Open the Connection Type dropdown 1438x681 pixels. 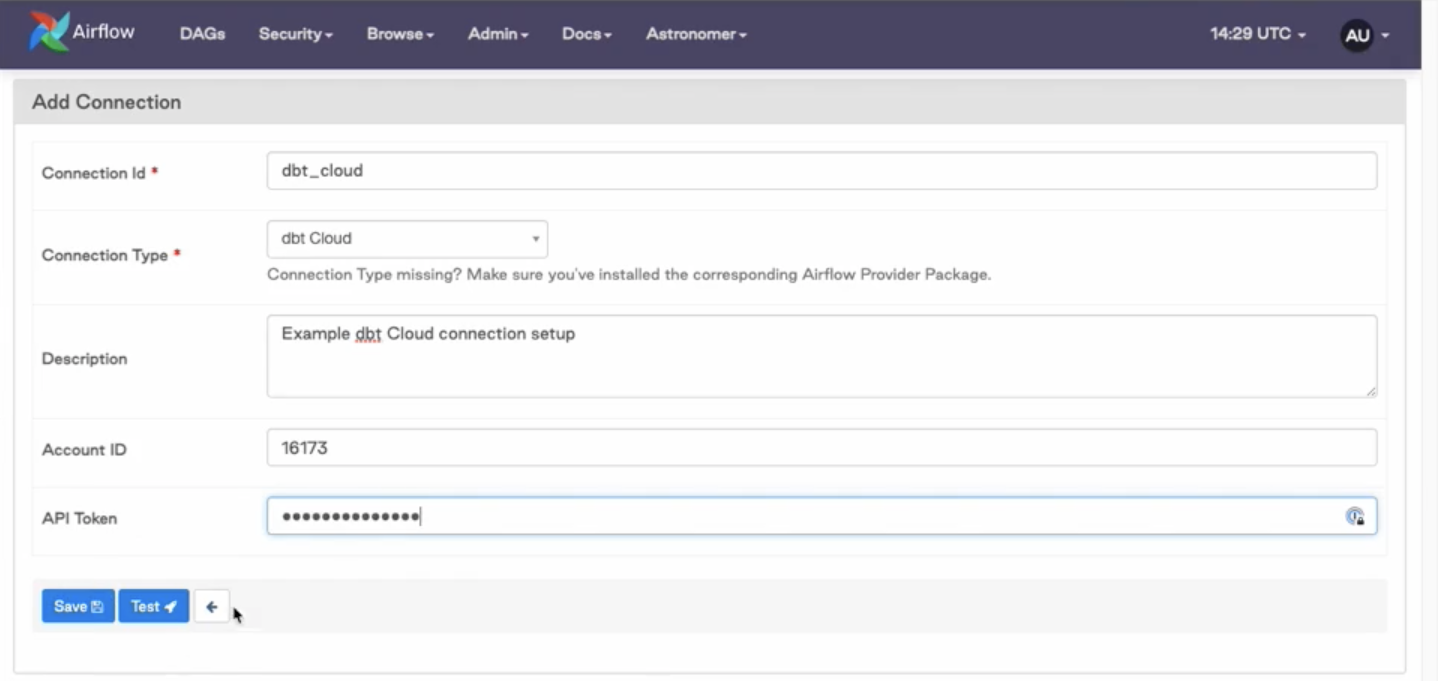[x=407, y=239]
